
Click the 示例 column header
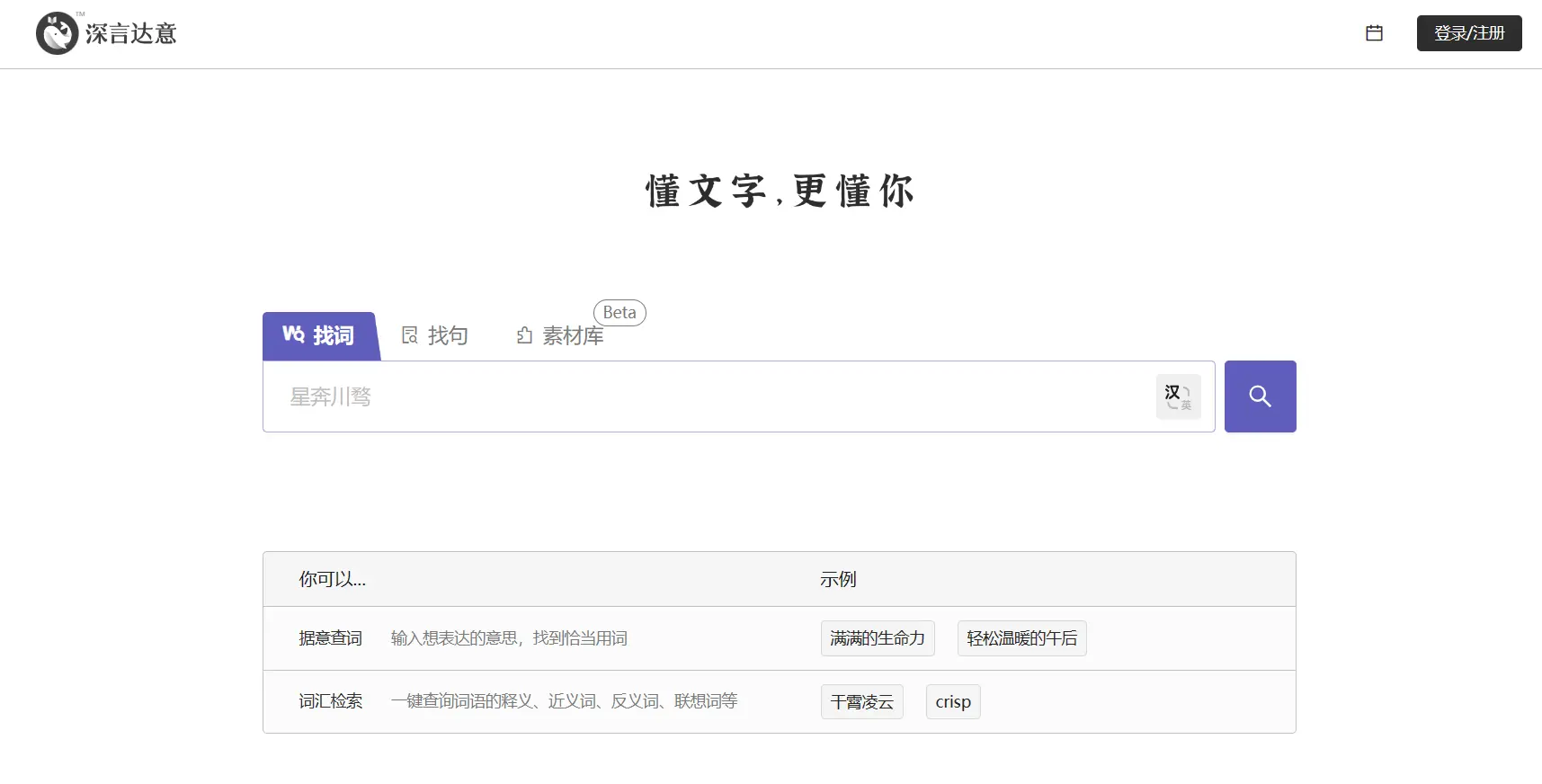(838, 579)
